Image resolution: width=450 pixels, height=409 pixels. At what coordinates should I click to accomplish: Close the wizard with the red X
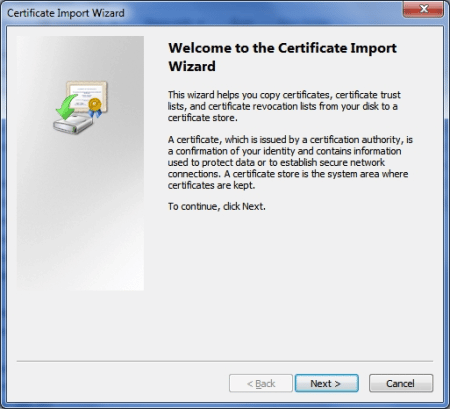[423, 9]
